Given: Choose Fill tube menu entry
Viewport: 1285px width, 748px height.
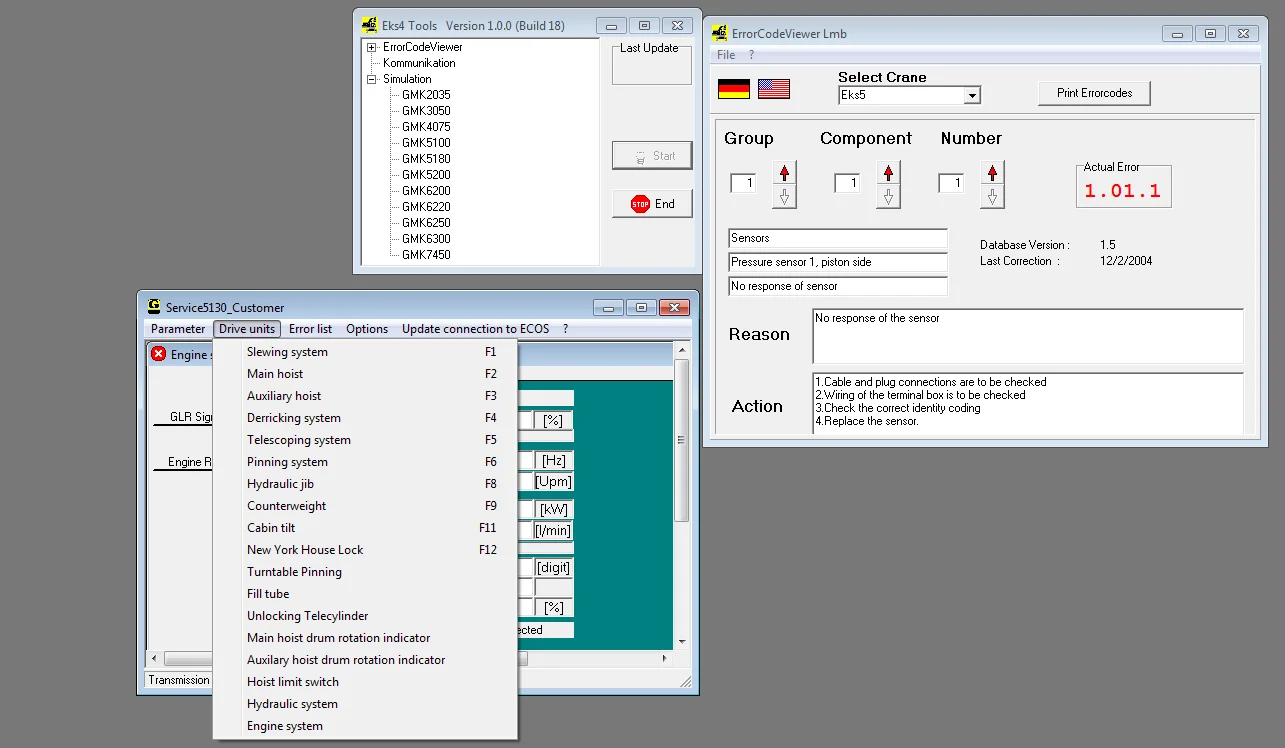Looking at the screenshot, I should [365, 594].
